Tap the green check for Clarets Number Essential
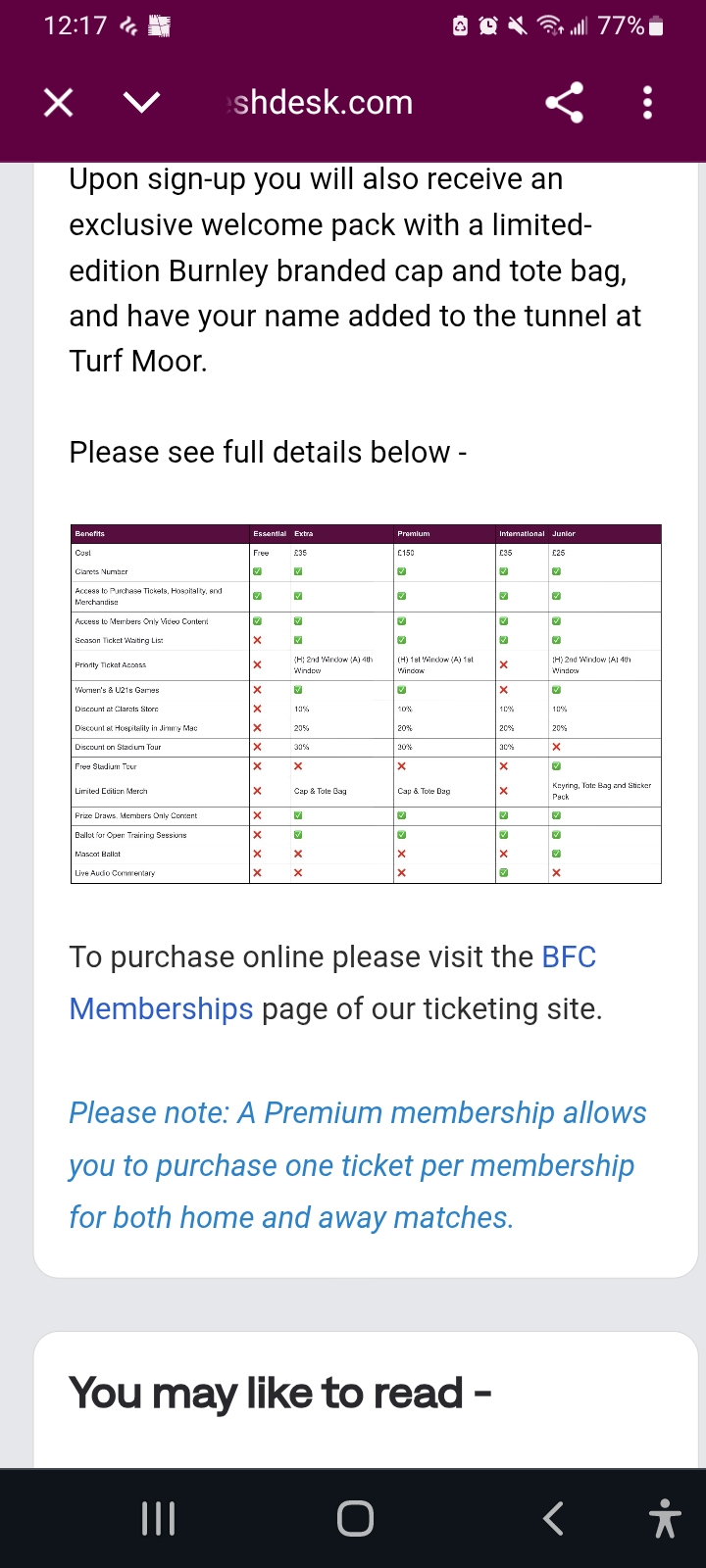 point(258,571)
